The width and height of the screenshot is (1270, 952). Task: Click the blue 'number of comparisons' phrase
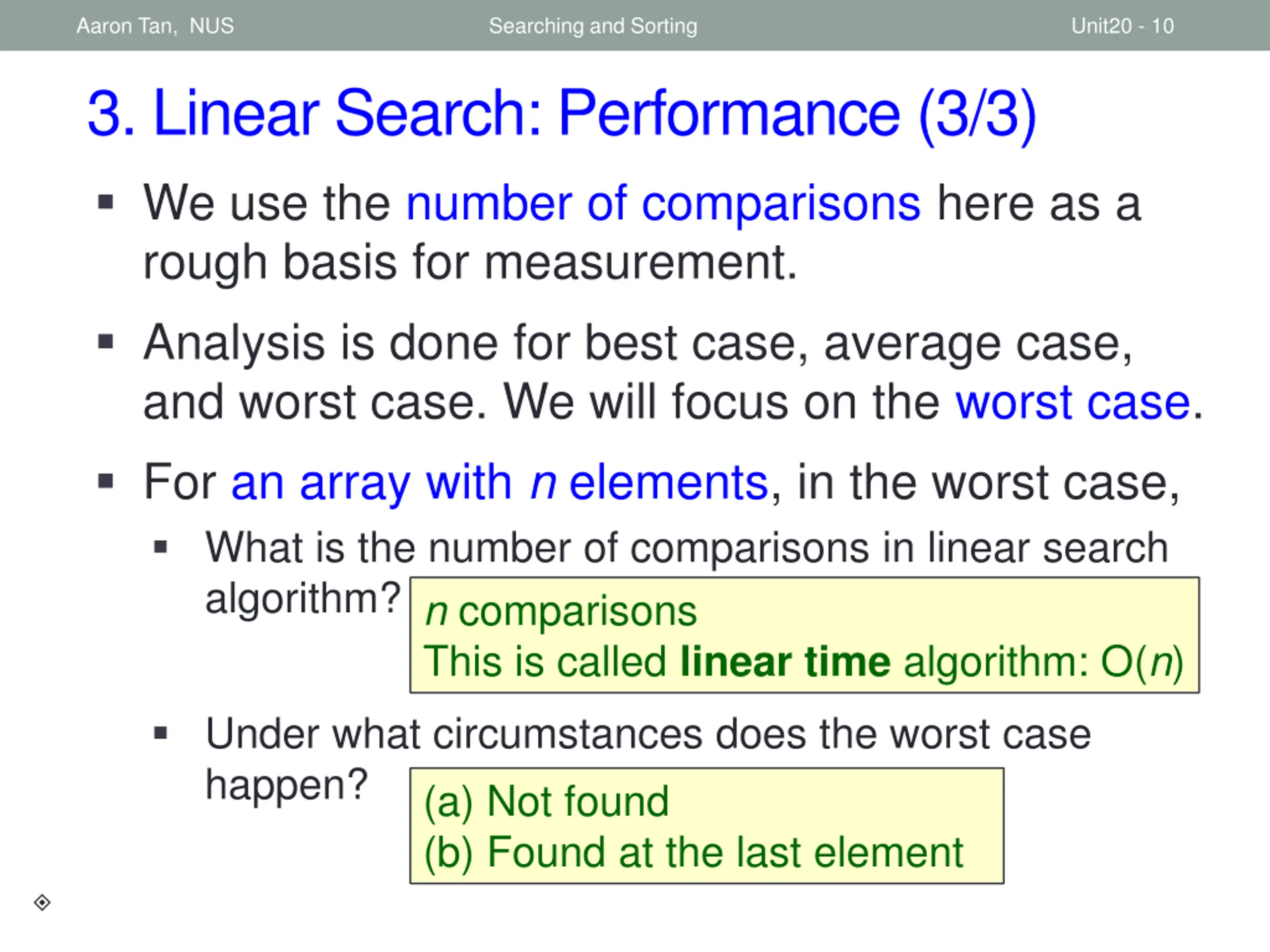tap(663, 203)
